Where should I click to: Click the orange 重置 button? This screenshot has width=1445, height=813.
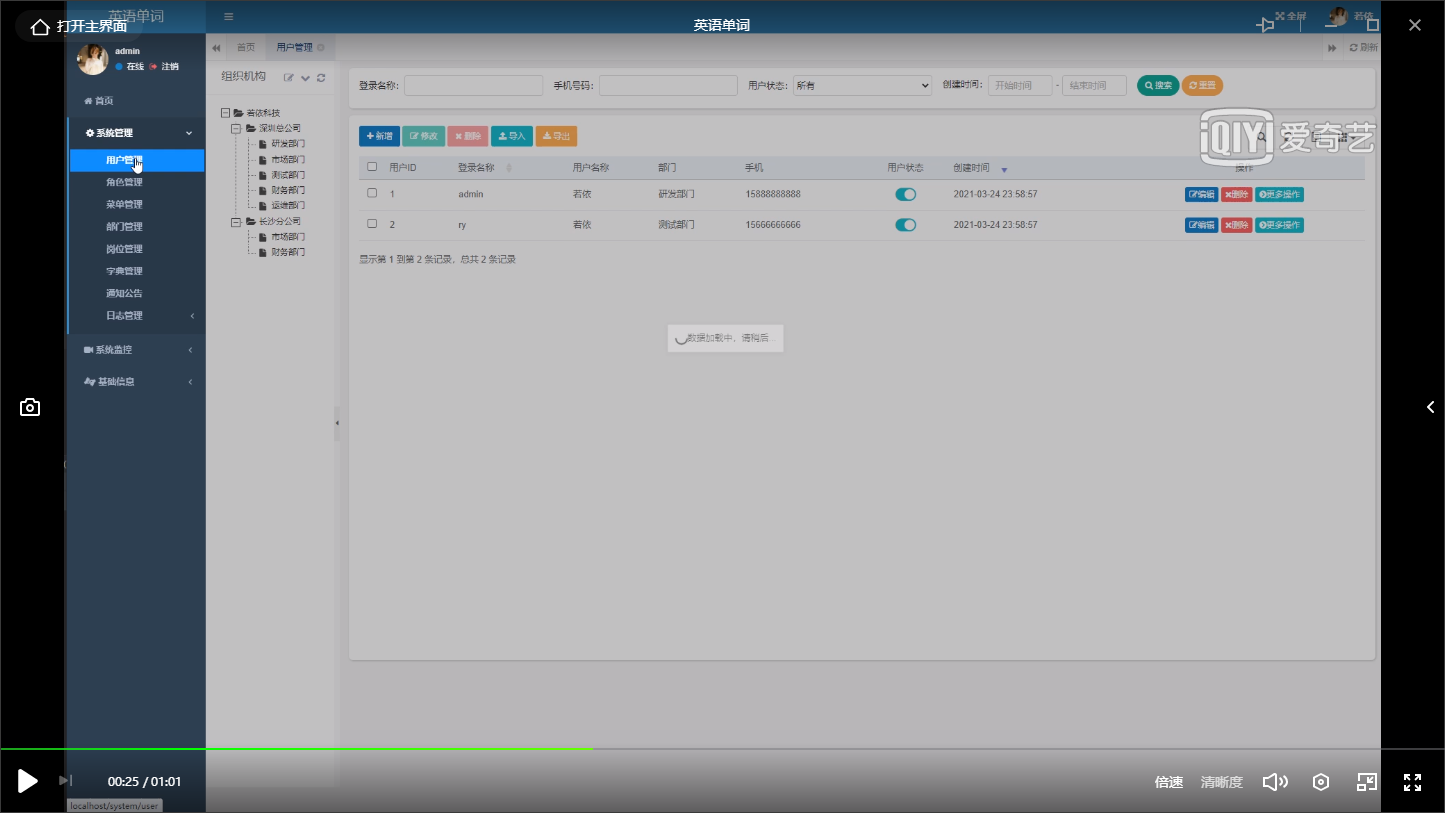(1202, 86)
